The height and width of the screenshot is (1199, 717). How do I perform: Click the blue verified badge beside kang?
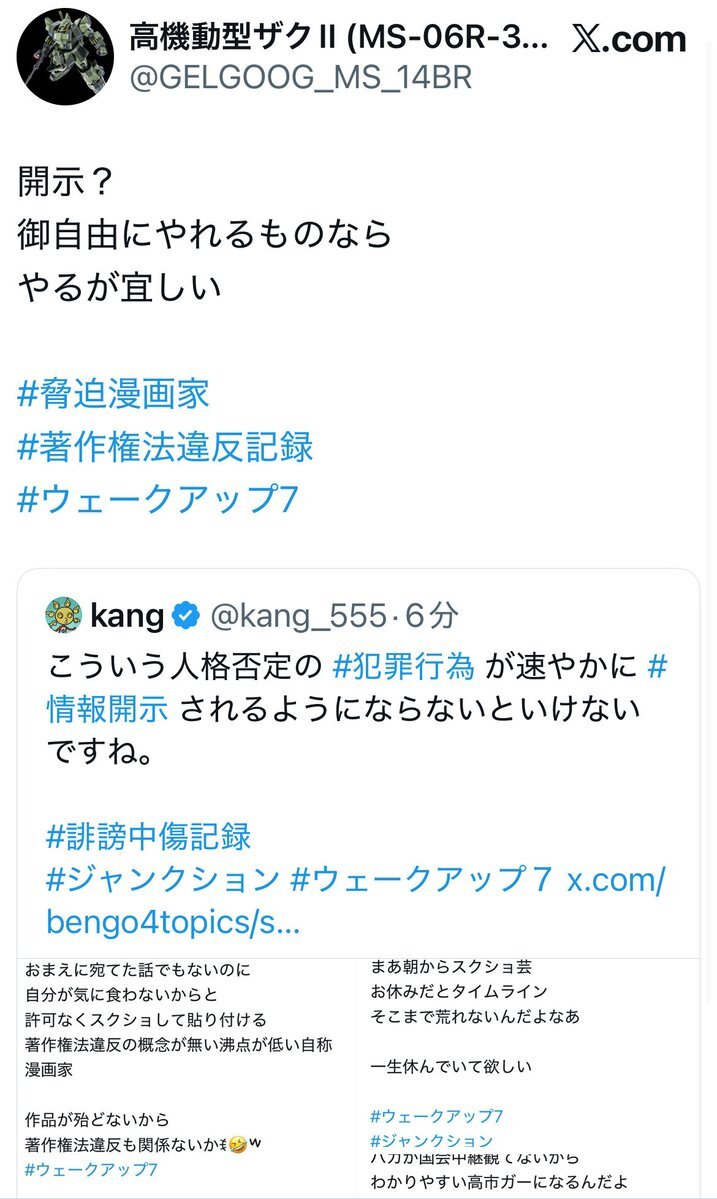point(187,616)
